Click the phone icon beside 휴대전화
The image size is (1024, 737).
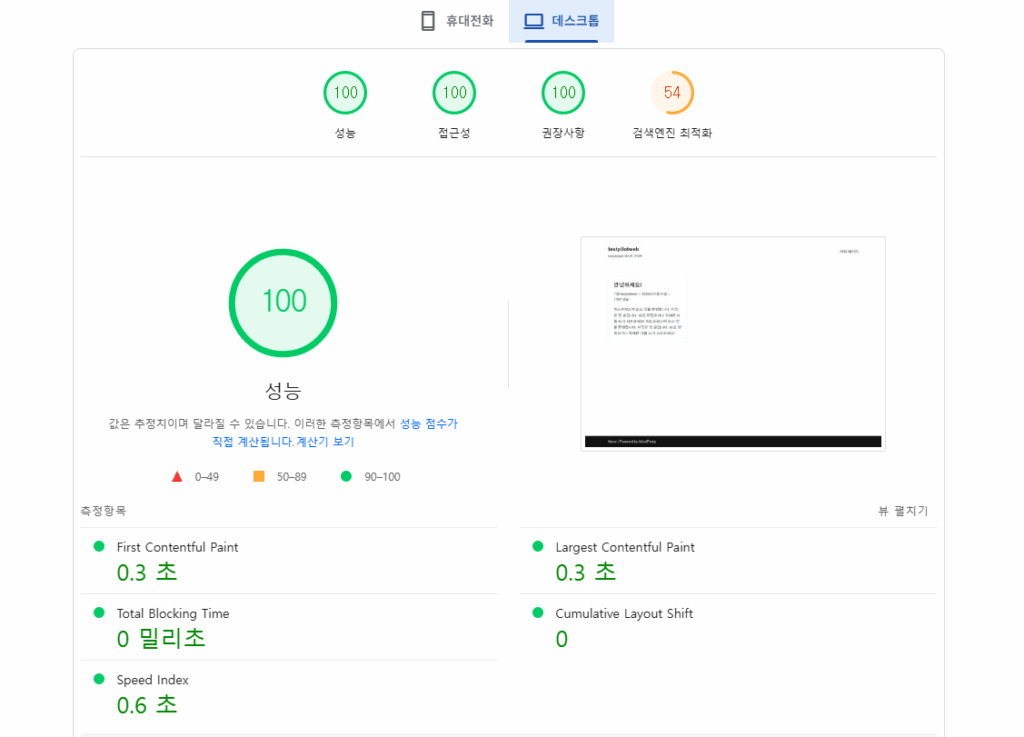pos(428,21)
